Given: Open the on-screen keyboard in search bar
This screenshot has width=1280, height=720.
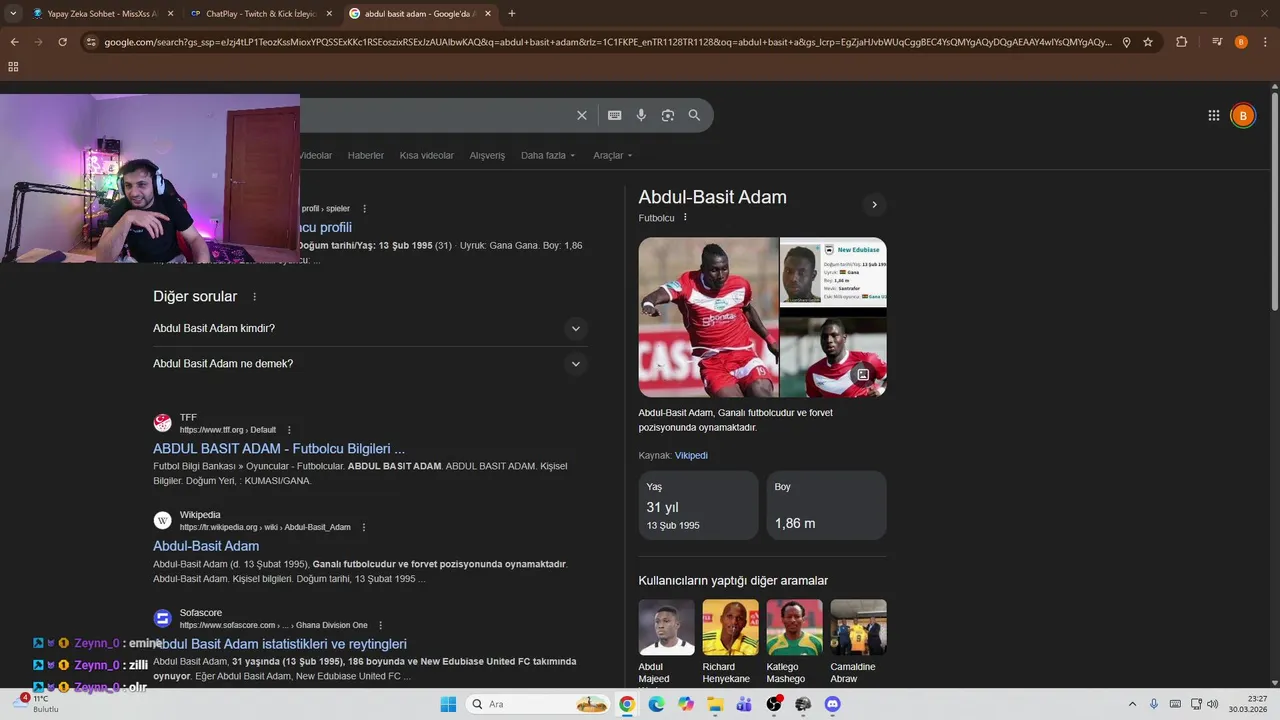Looking at the screenshot, I should [615, 115].
